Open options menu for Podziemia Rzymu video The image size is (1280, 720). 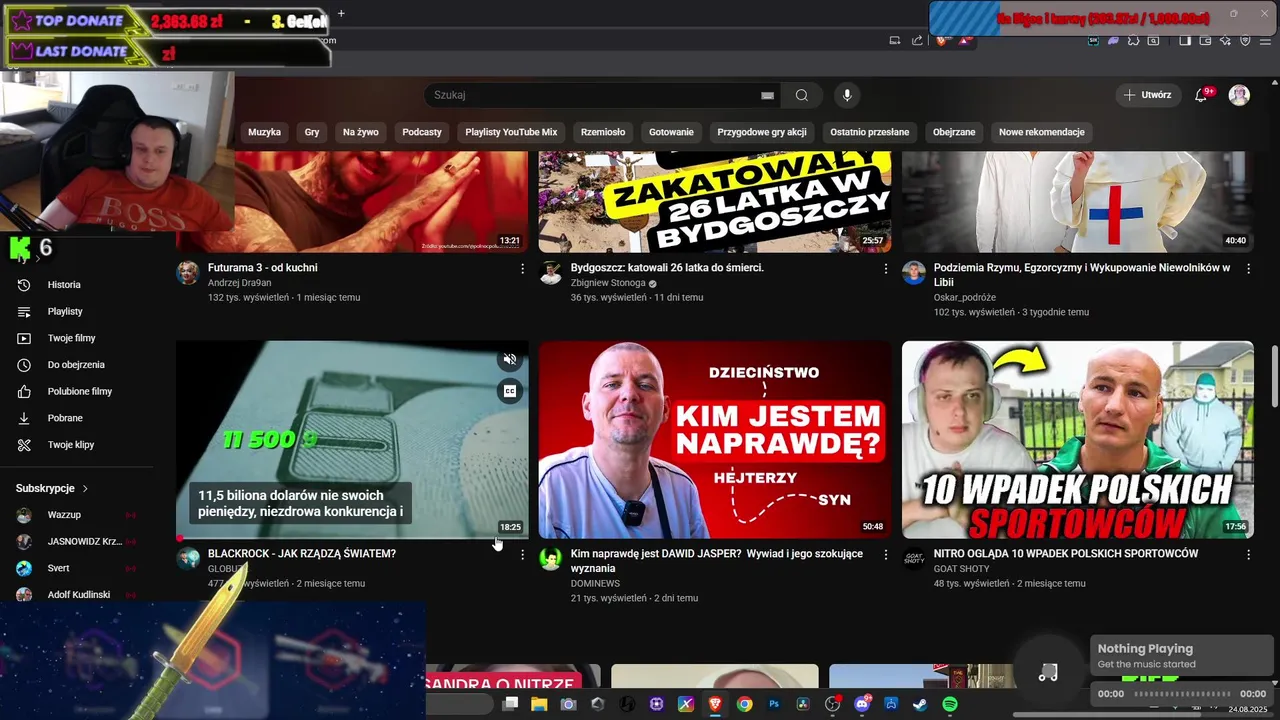click(x=1248, y=268)
